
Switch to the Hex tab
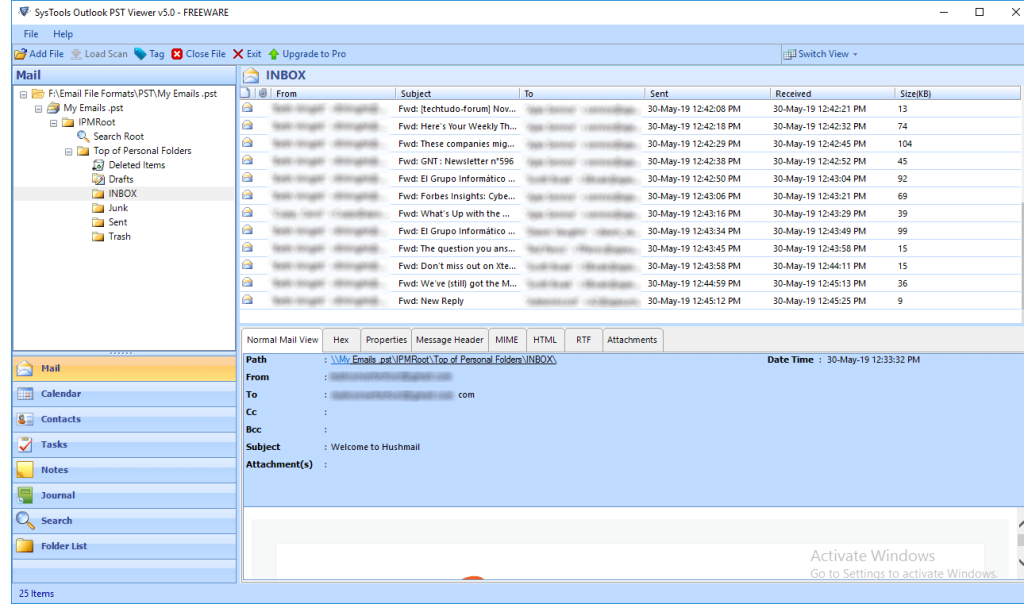[341, 340]
